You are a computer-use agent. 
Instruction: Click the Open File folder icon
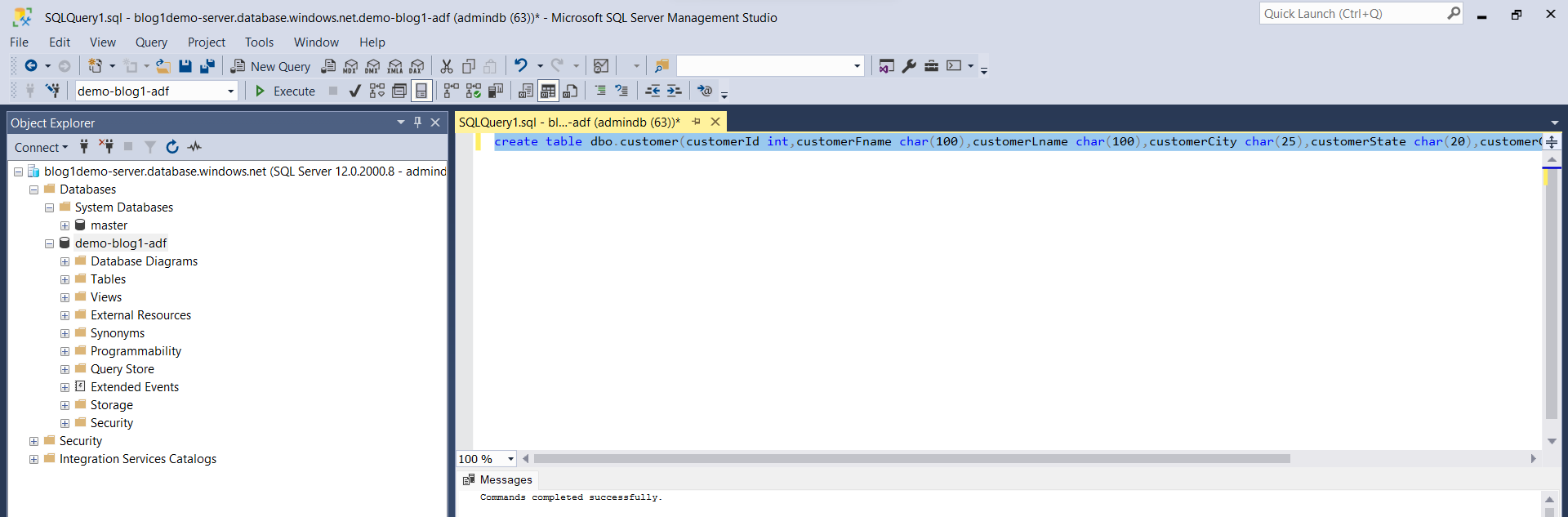[x=163, y=66]
